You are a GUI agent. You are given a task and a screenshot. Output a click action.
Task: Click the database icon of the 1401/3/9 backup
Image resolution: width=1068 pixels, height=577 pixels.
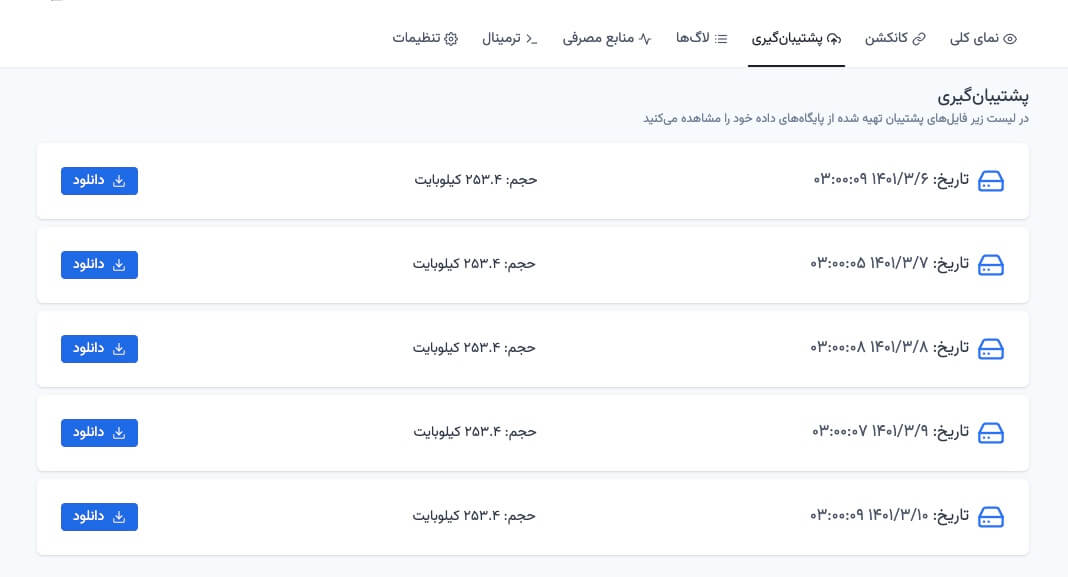tap(990, 433)
